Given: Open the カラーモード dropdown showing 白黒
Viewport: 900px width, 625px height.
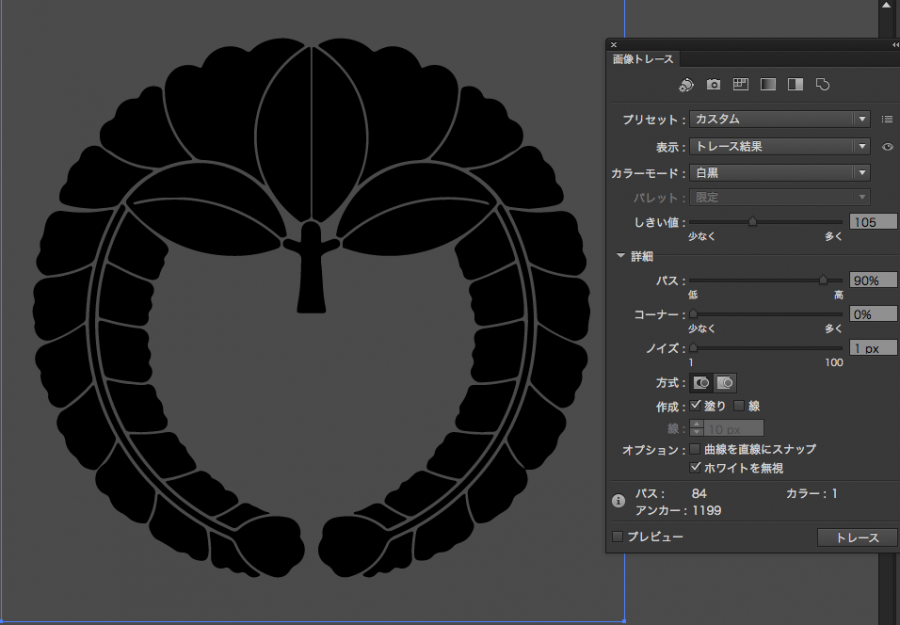Looking at the screenshot, I should tap(780, 173).
